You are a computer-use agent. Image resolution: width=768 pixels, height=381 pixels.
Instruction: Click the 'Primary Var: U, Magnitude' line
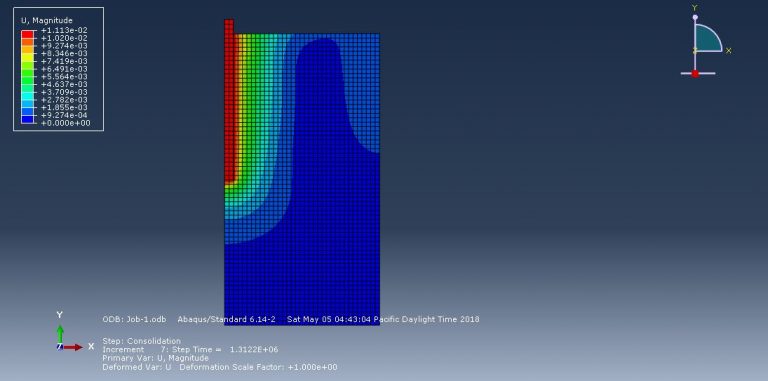(x=155, y=358)
